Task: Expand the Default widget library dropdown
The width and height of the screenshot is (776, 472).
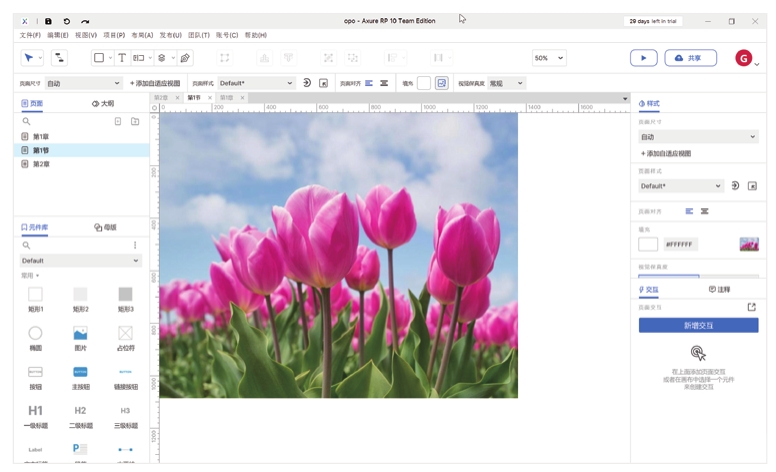Action: coord(80,260)
